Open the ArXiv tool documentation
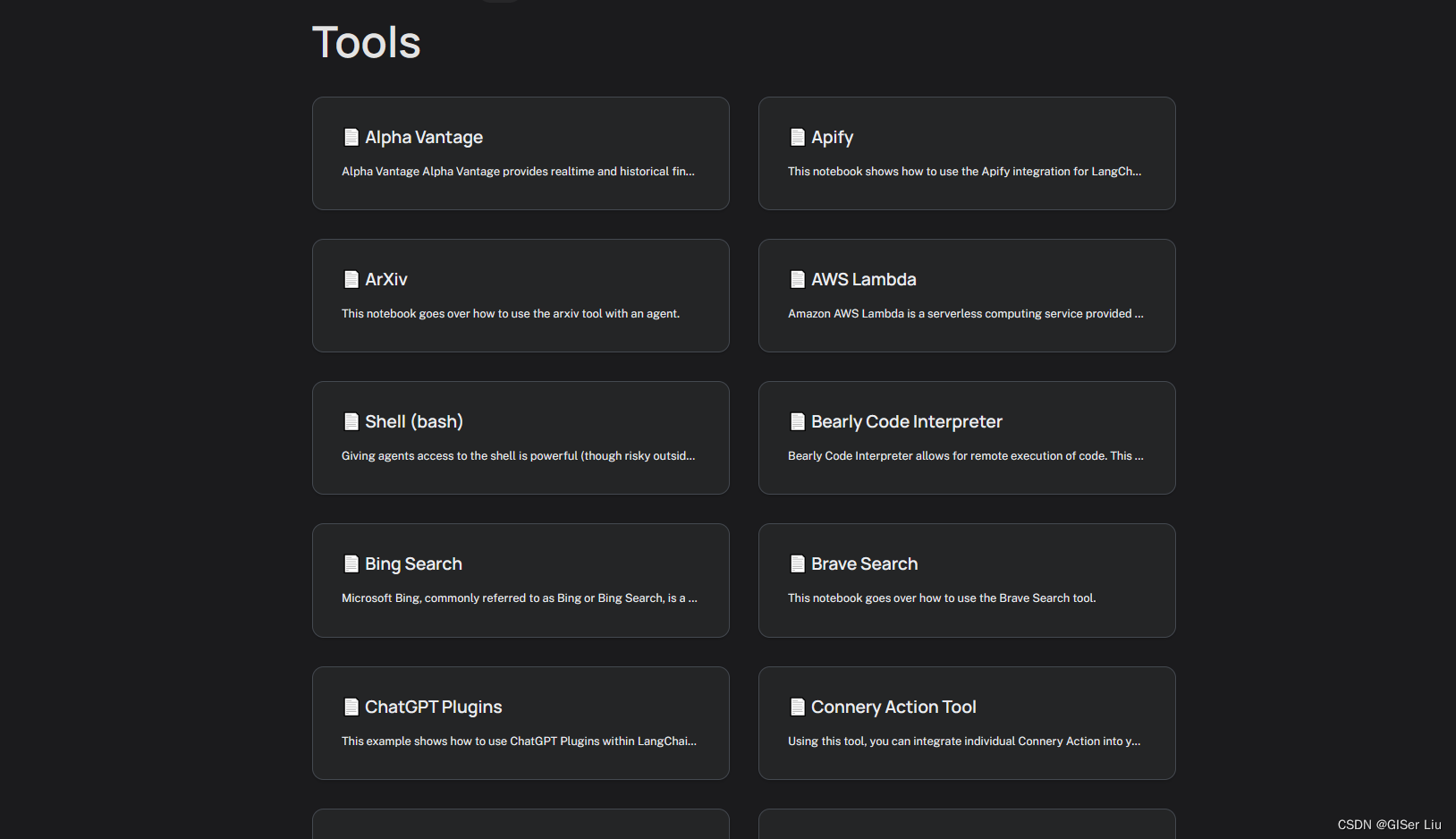The height and width of the screenshot is (839, 1456). tap(520, 295)
